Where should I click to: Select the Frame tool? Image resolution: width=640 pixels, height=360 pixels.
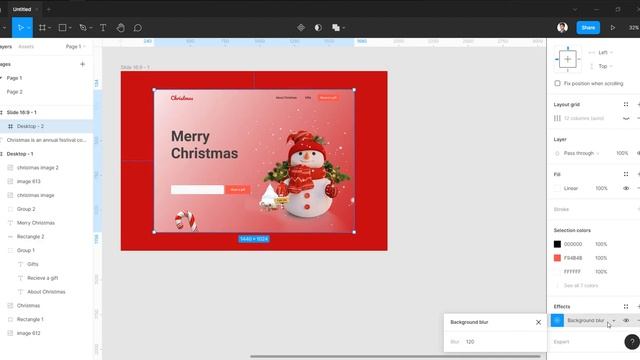[42, 28]
